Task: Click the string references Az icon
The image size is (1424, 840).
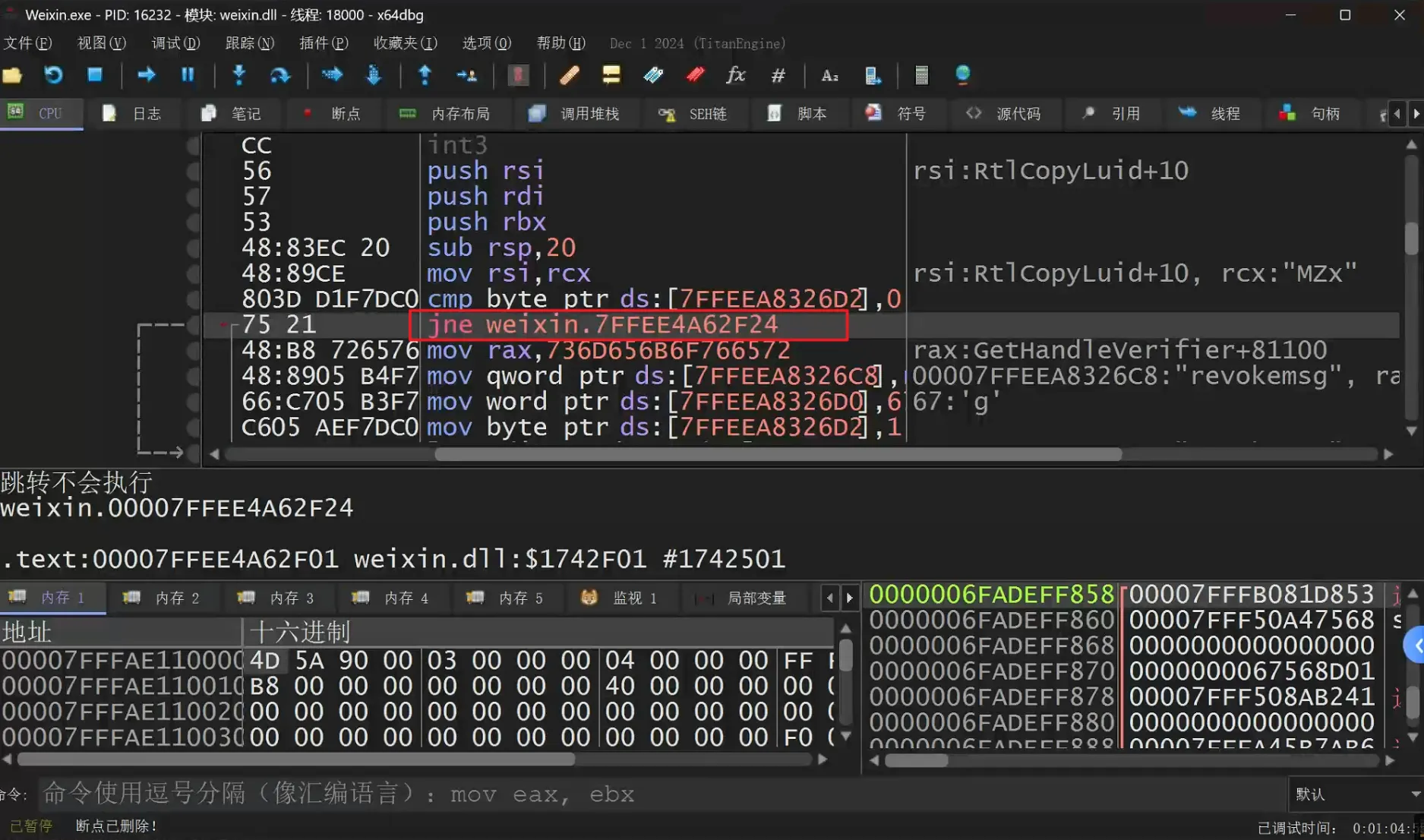Action: 830,74
